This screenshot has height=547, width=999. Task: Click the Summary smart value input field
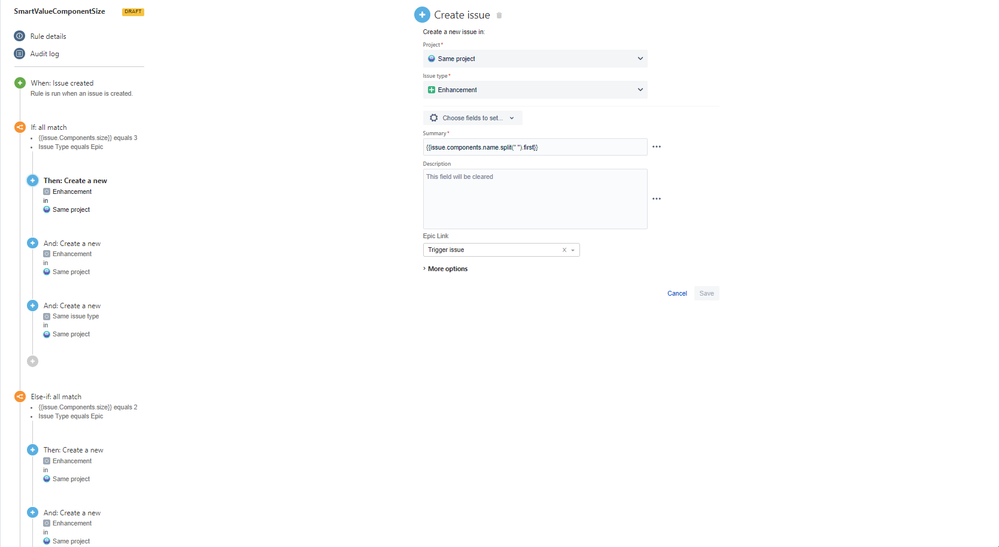point(535,147)
